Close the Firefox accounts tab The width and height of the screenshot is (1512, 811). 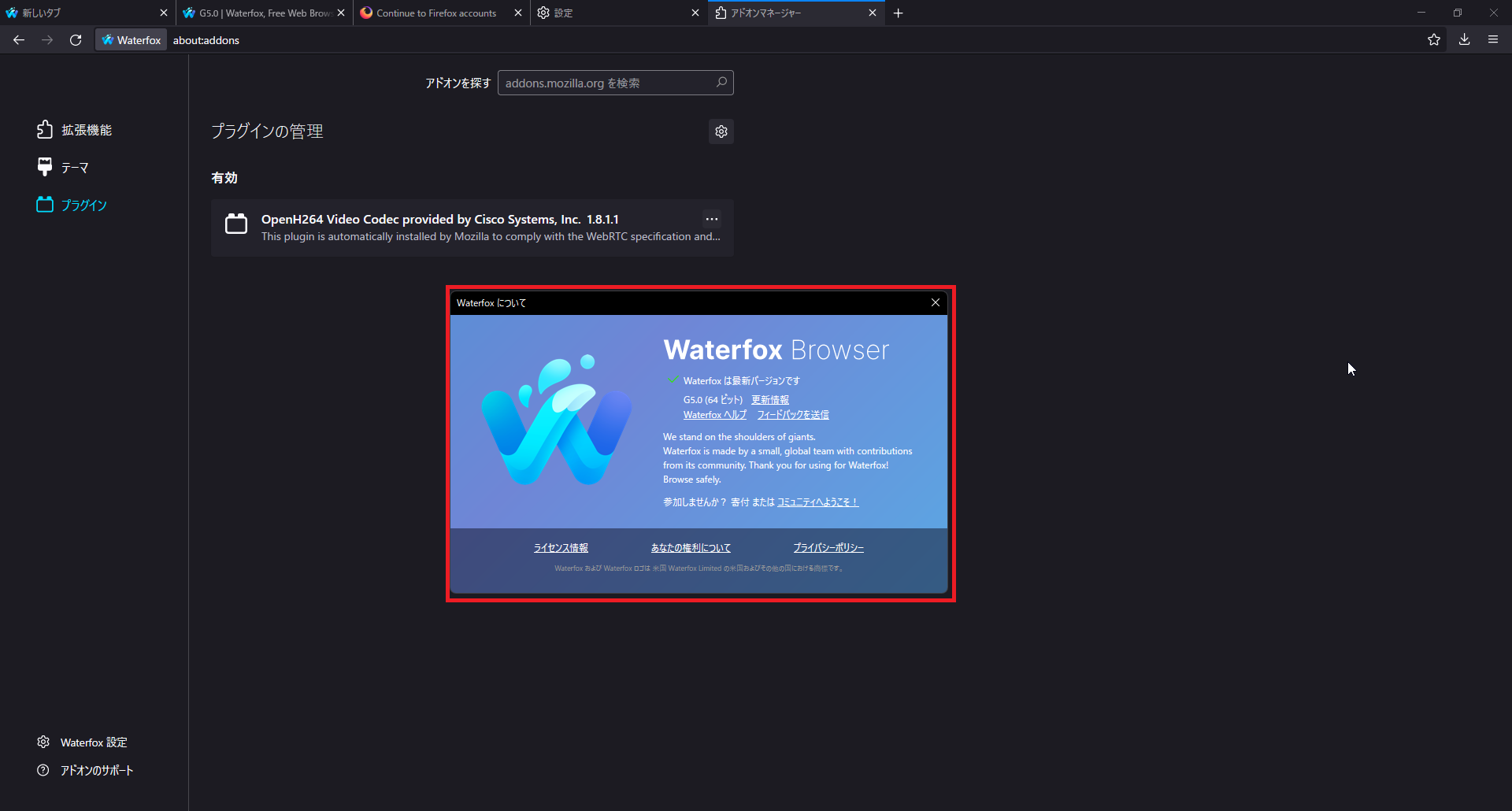click(x=518, y=13)
